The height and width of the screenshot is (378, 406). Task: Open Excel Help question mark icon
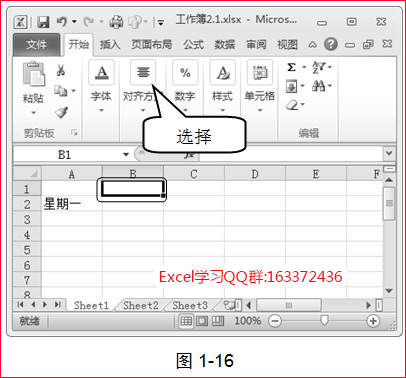(x=331, y=44)
